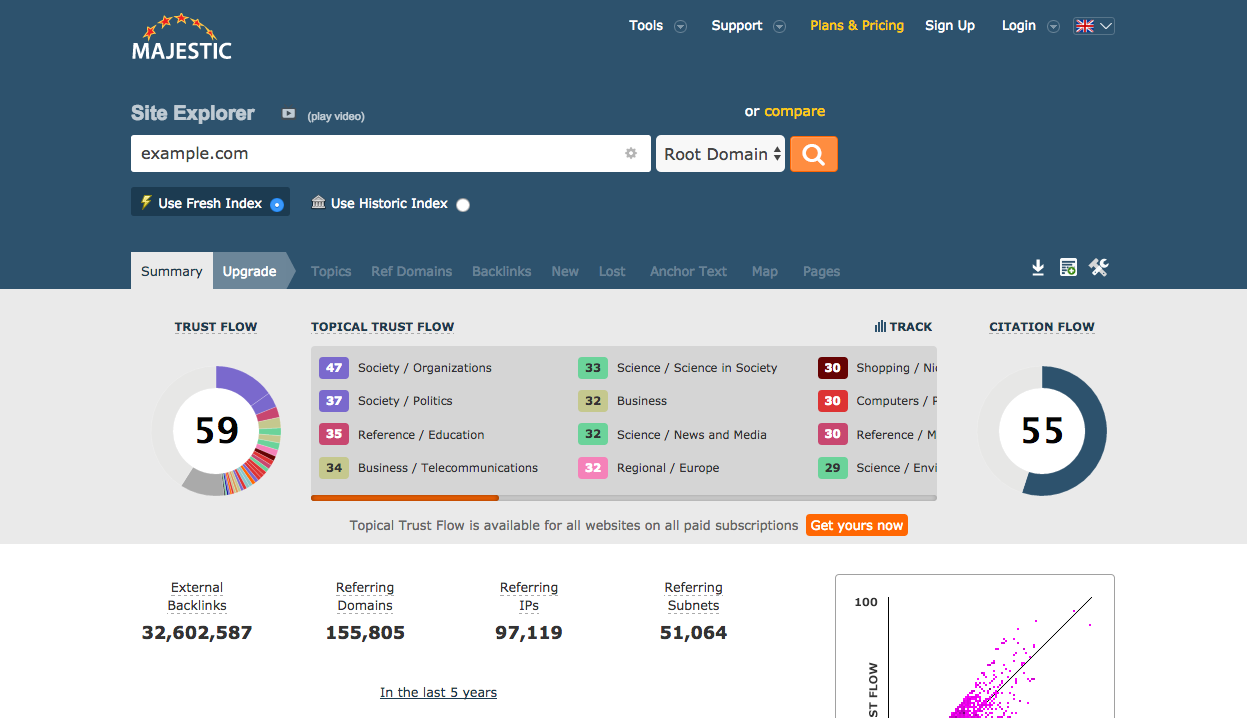Open the Plans & Pricing link

click(856, 26)
